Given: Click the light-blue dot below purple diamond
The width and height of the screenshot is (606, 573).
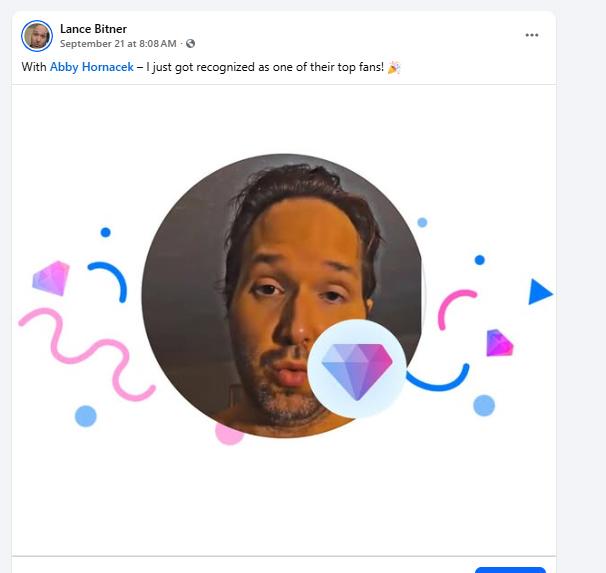Looking at the screenshot, I should click(484, 405).
